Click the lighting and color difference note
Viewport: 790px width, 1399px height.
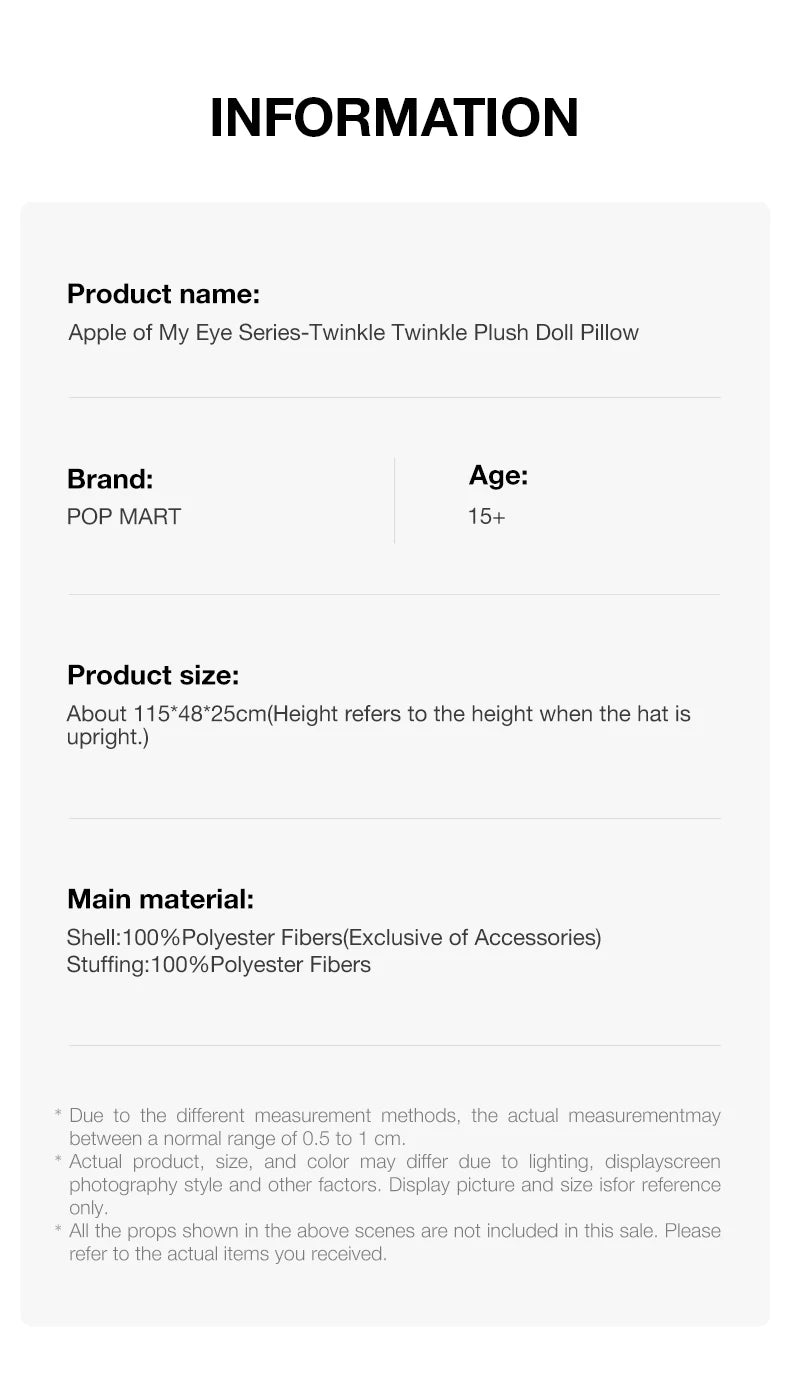point(394,1185)
